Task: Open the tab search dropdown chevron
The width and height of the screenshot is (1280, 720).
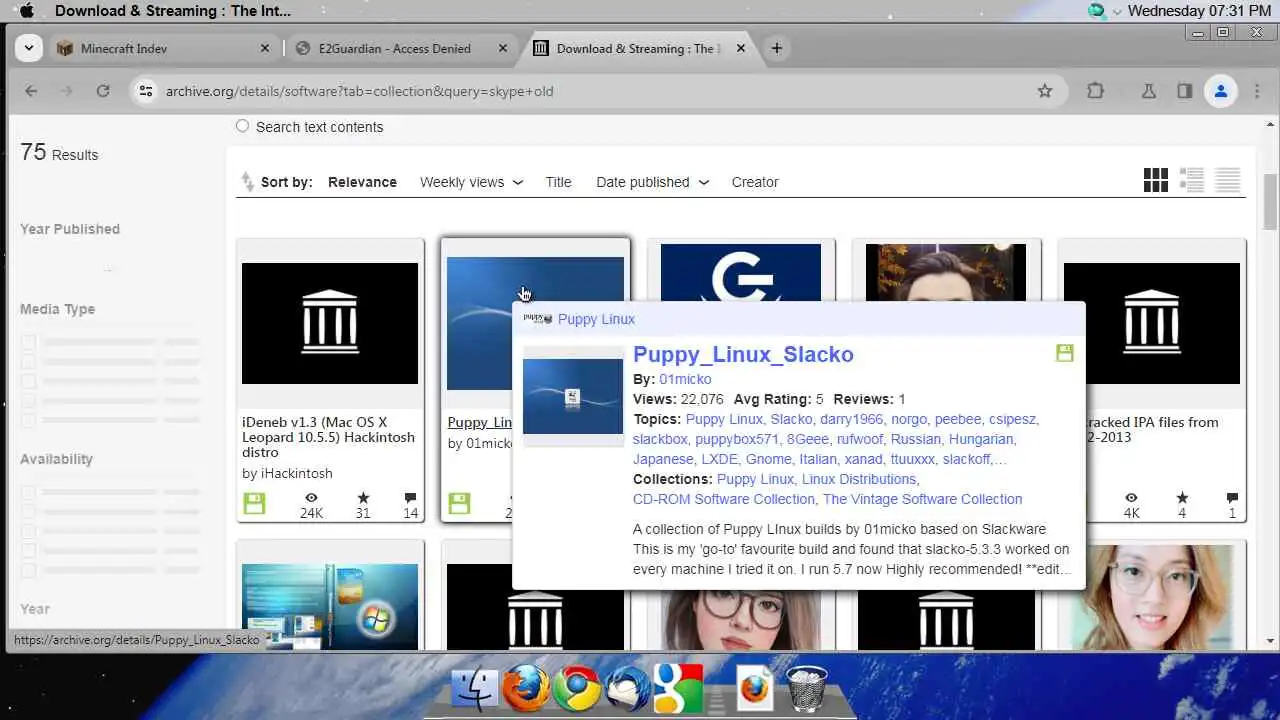Action: [29, 48]
